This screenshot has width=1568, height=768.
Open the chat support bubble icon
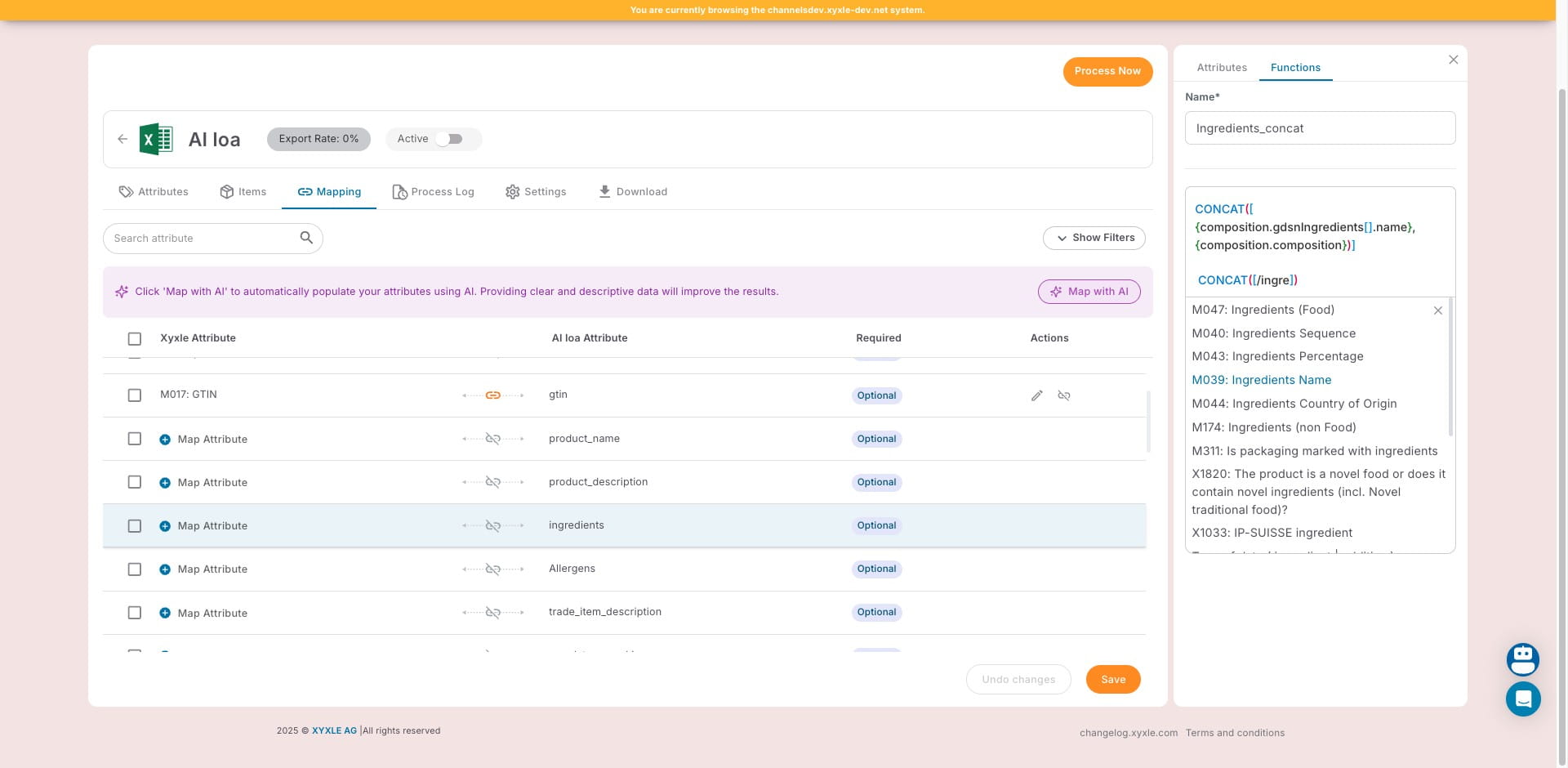[1522, 699]
